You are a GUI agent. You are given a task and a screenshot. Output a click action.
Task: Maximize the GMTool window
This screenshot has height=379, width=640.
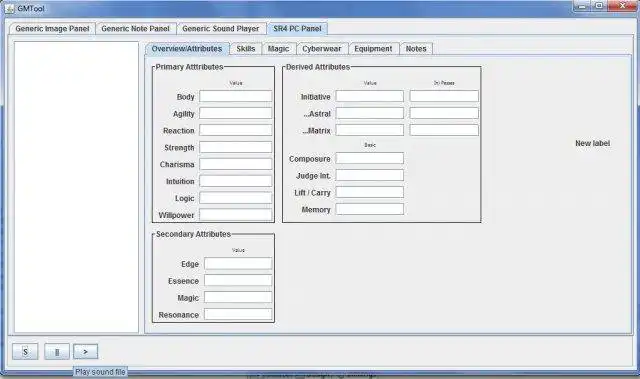pos(599,6)
